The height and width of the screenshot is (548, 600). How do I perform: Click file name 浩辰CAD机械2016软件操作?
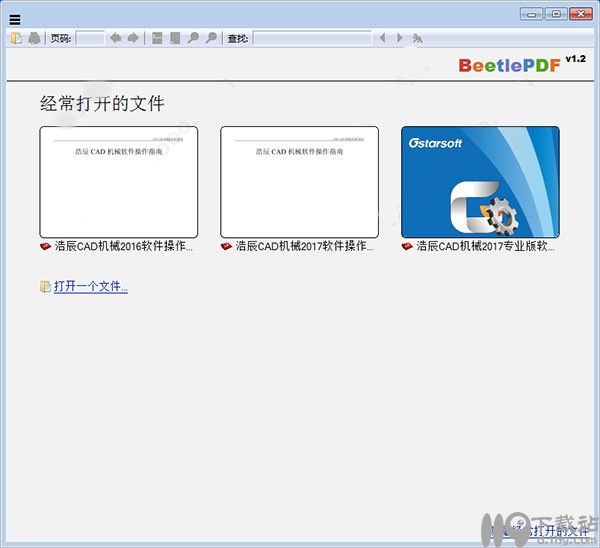(x=124, y=246)
